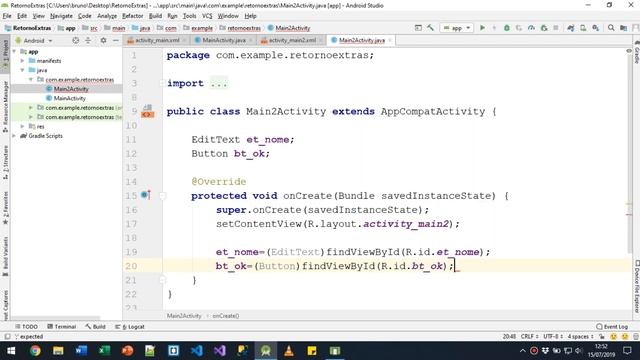Screen dimensions: 640x360
Task: Expand the manifests folder
Action: click(x=22, y=60)
